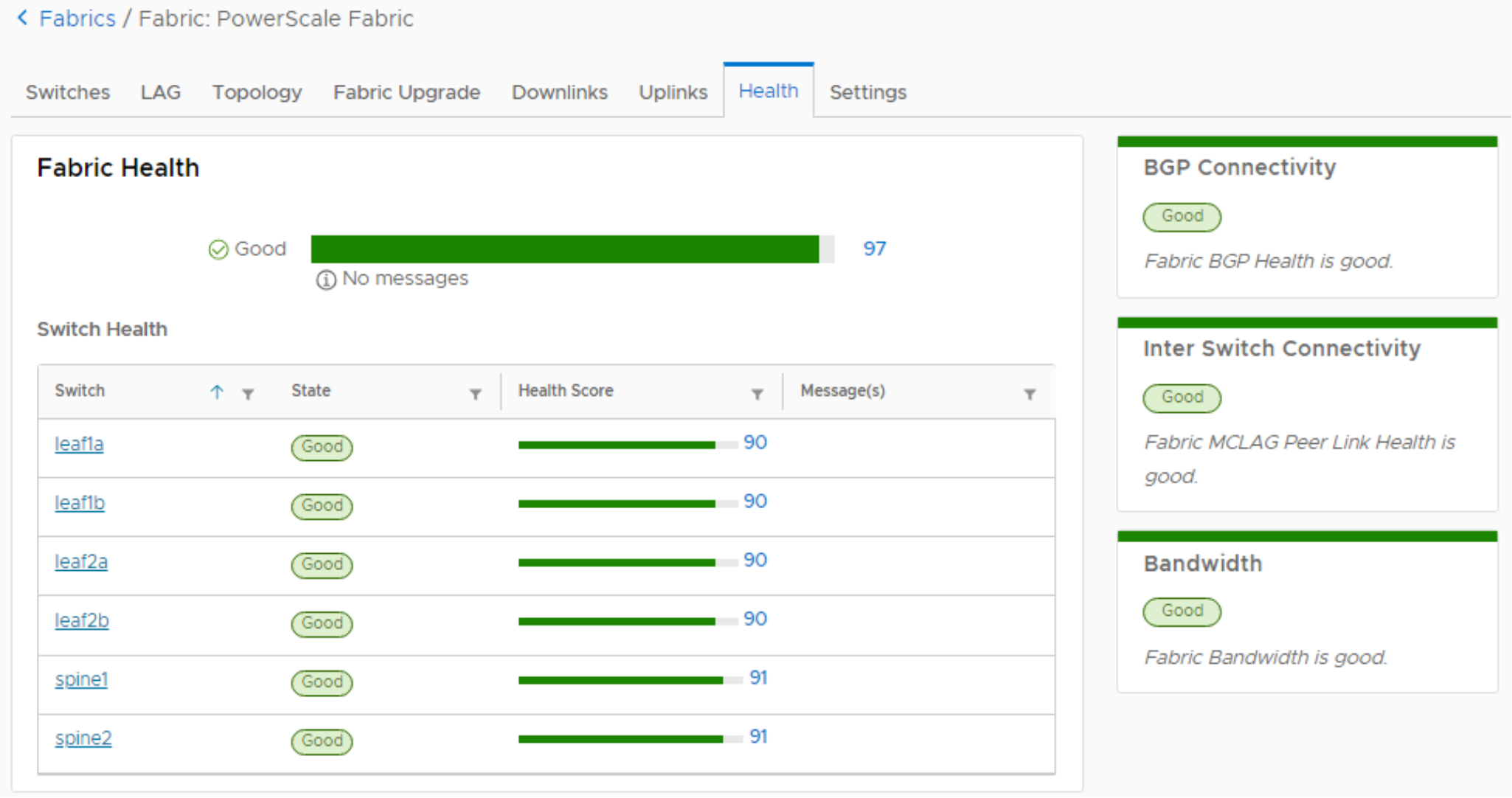
Task: Click the Fabric Bandwidth is good message
Action: pos(1266,657)
